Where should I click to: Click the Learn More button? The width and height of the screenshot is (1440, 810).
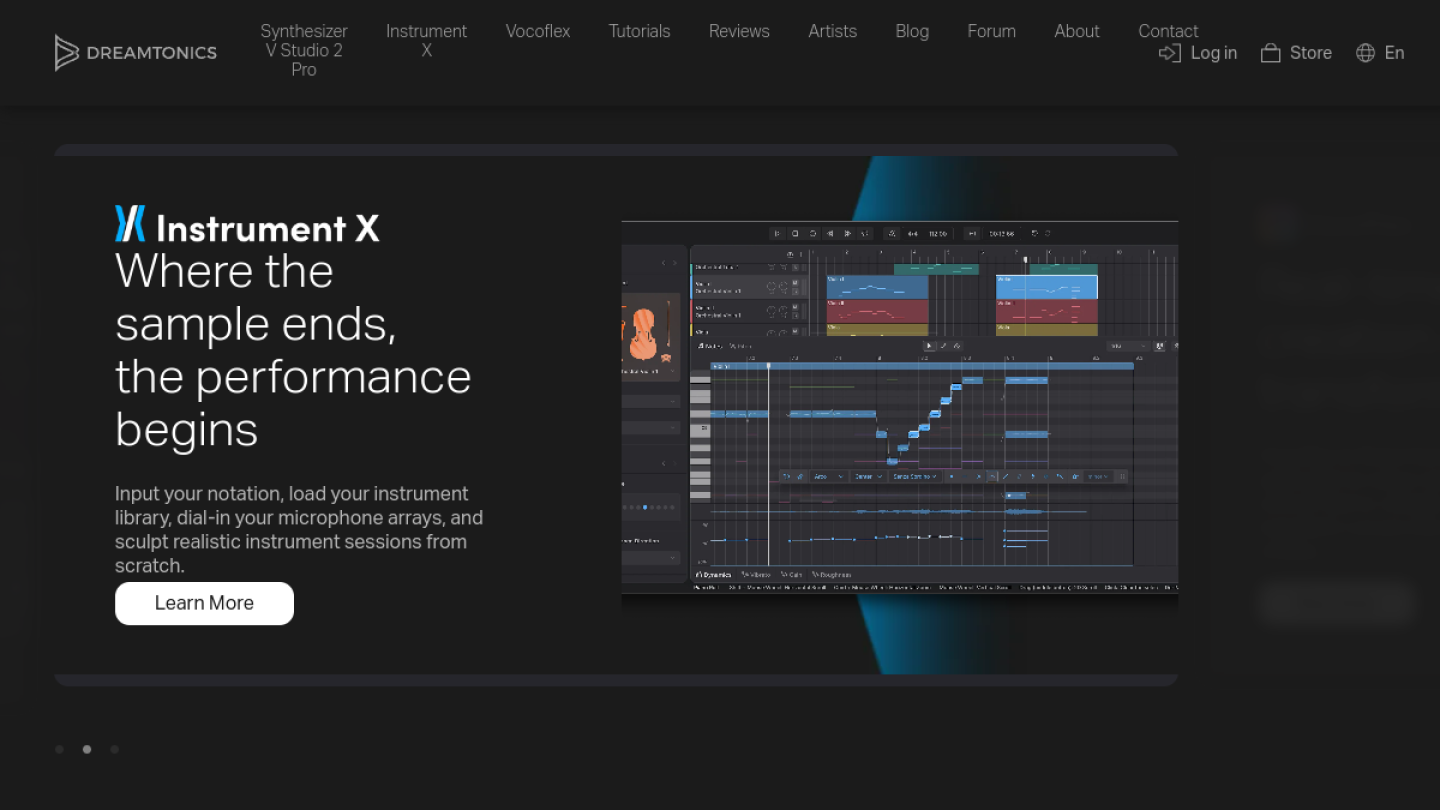[204, 603]
